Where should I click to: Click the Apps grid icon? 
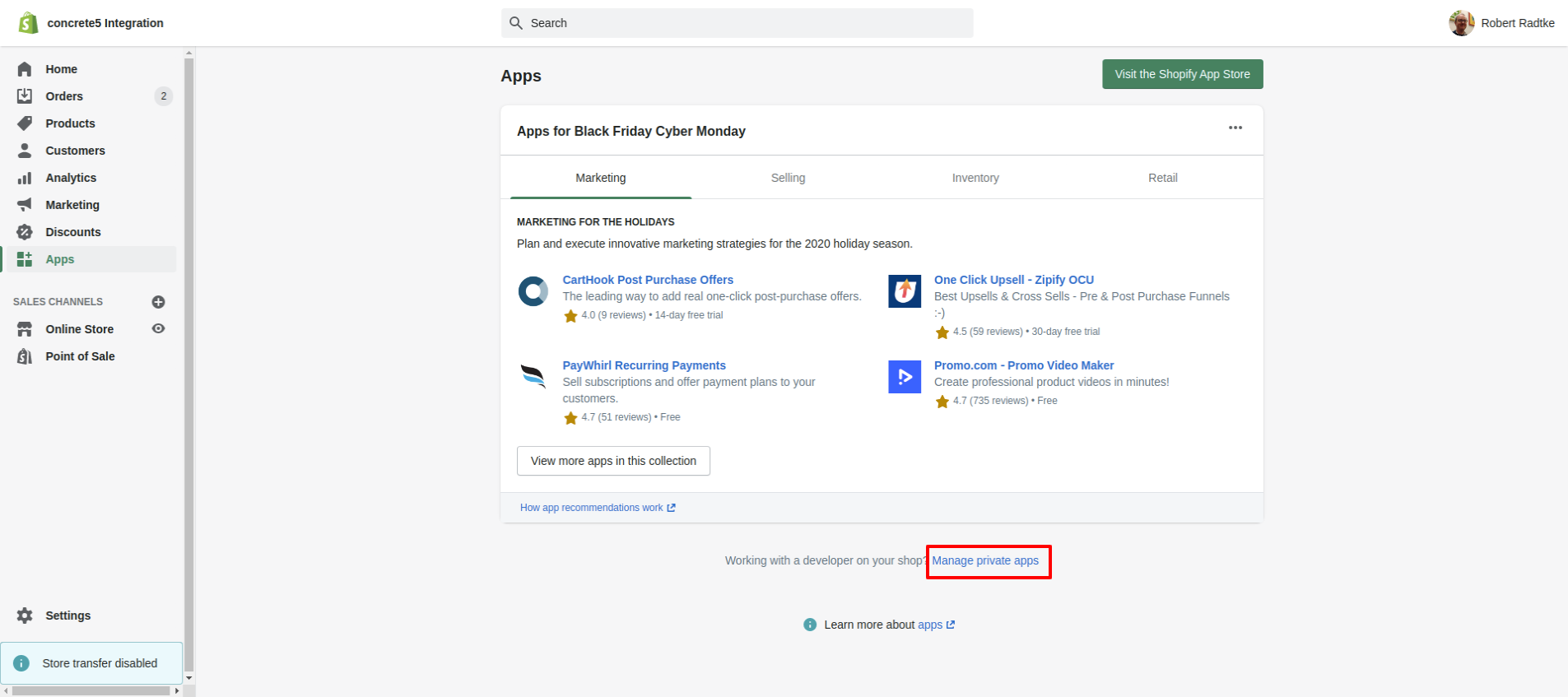(25, 259)
